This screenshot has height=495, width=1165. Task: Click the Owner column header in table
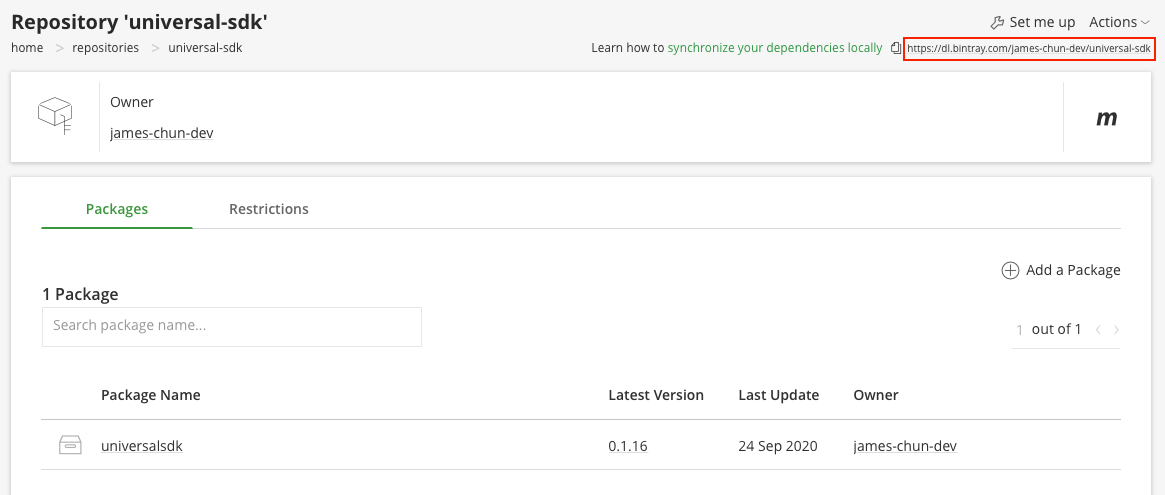(876, 395)
